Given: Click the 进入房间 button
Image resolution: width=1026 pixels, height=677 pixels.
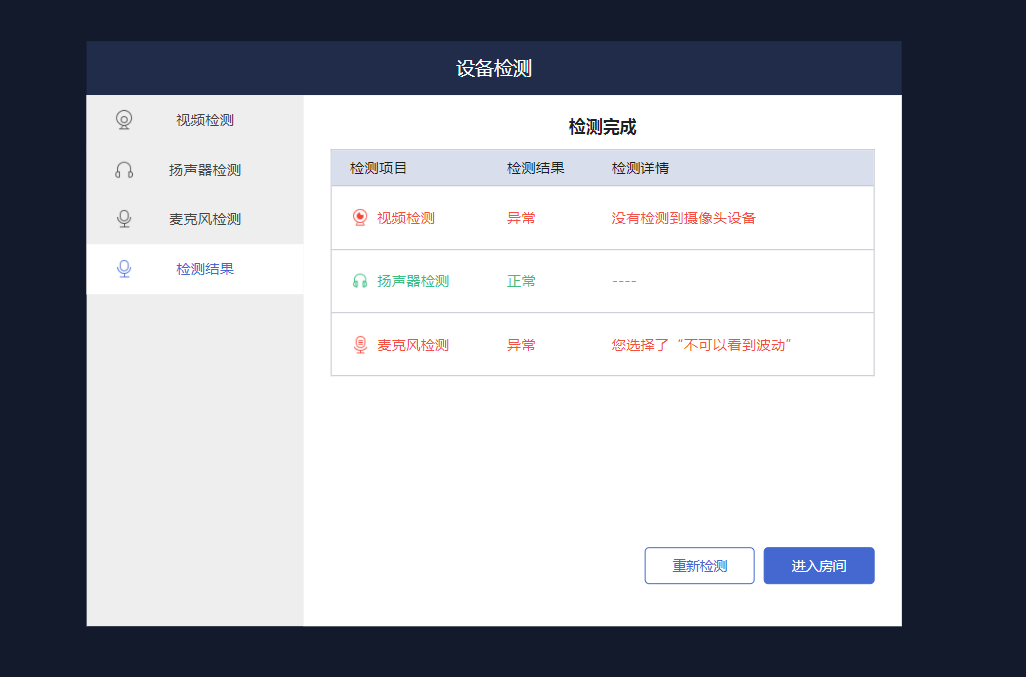Looking at the screenshot, I should [818, 566].
